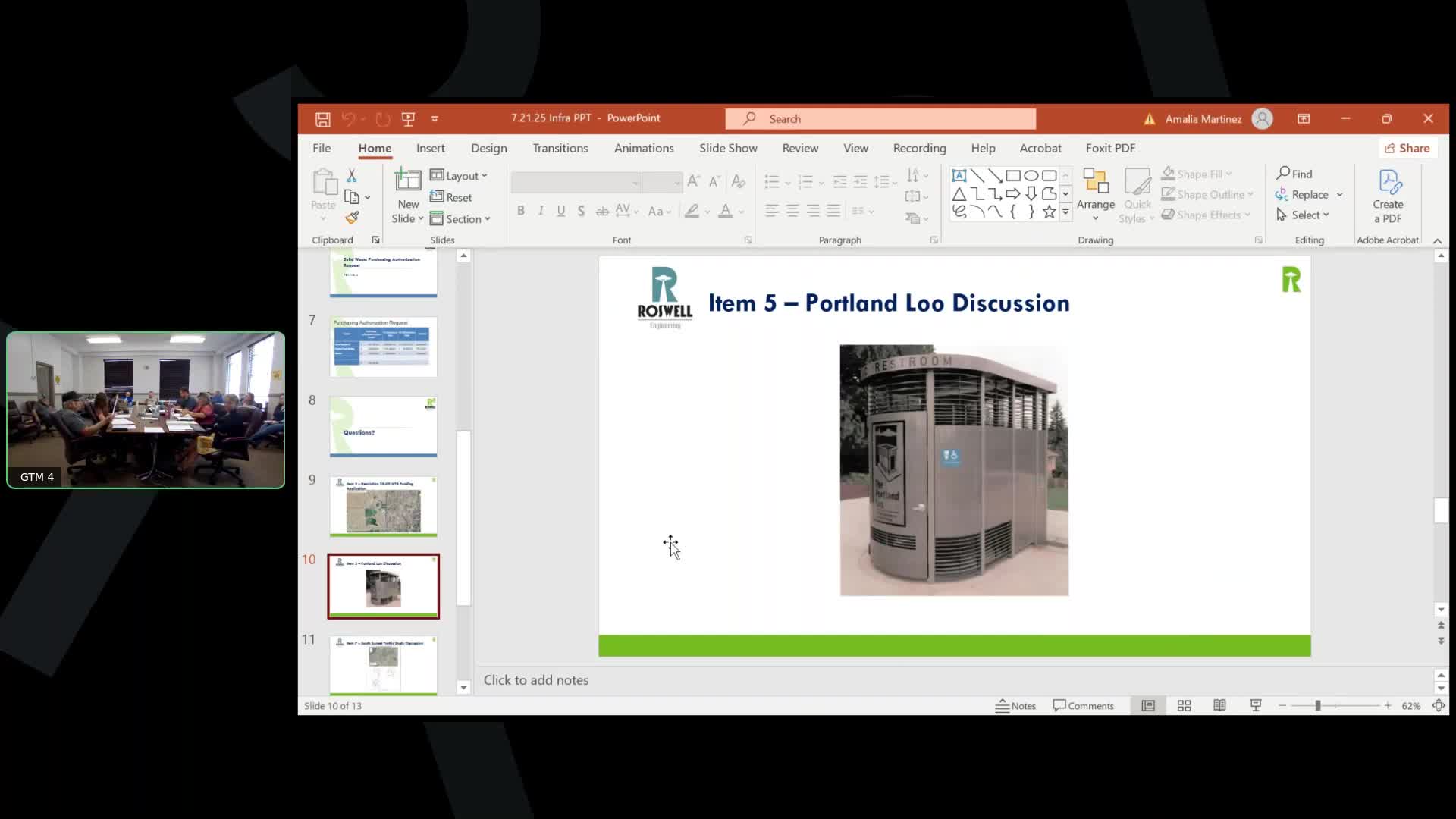Viewport: 1456px width, 819px height.
Task: Open the Transitions tab
Action: tap(560, 148)
